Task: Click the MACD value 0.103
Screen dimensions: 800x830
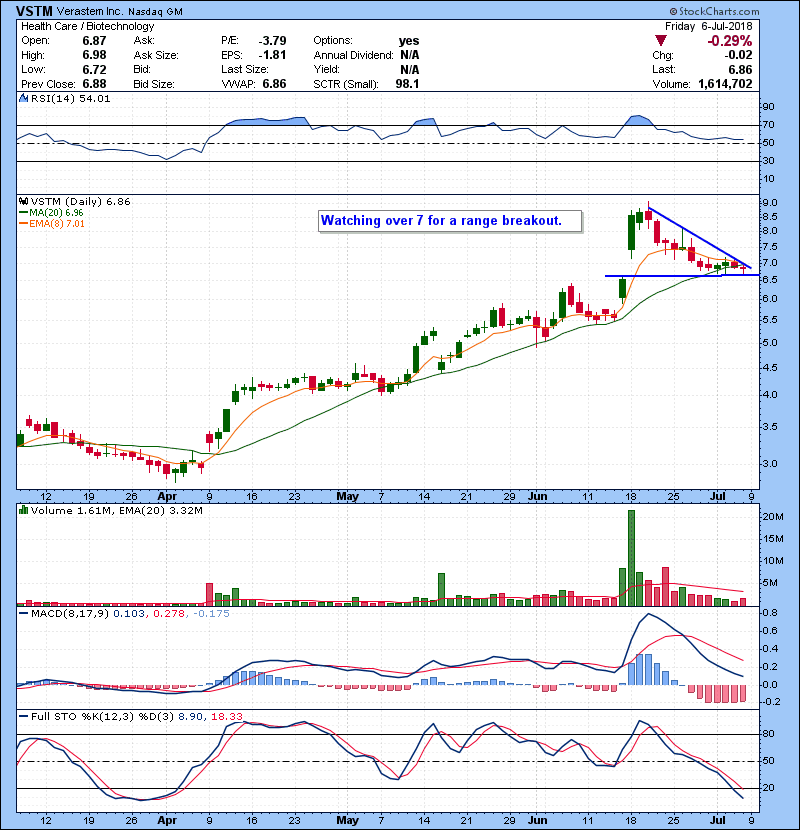Action: [129, 614]
